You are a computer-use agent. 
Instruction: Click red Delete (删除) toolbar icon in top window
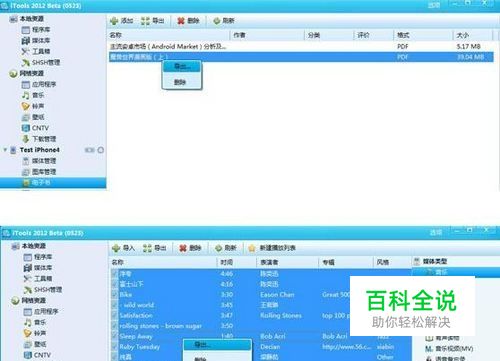[181, 21]
